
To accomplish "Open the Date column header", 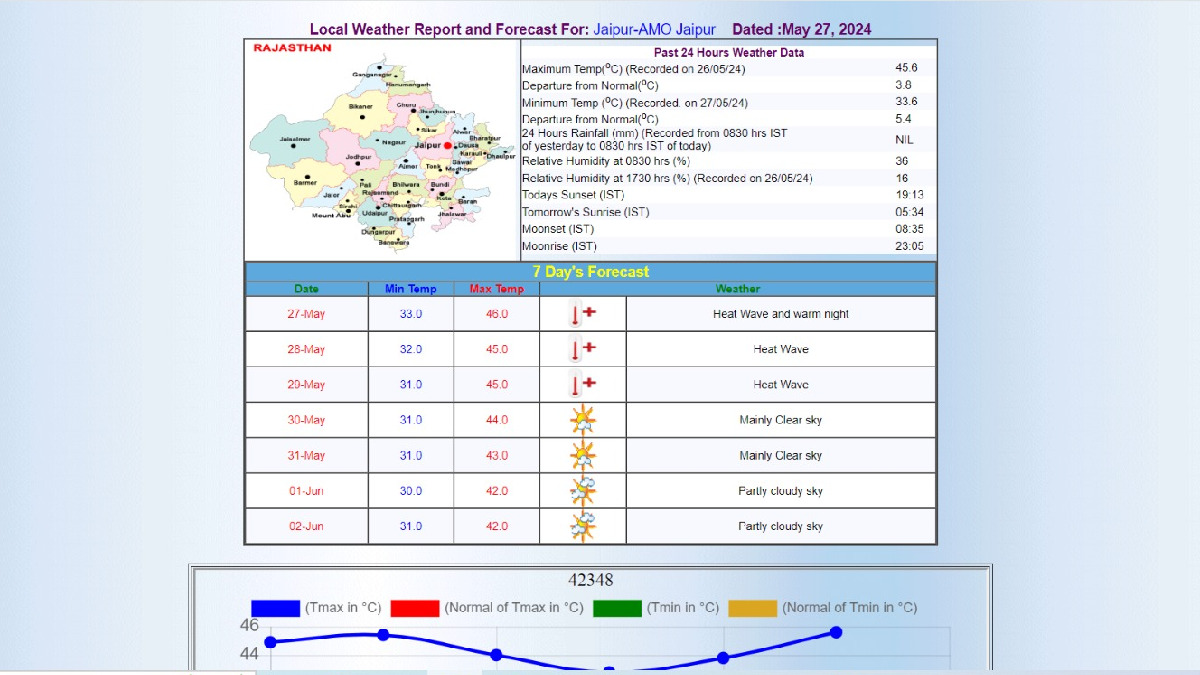I will tap(306, 288).
